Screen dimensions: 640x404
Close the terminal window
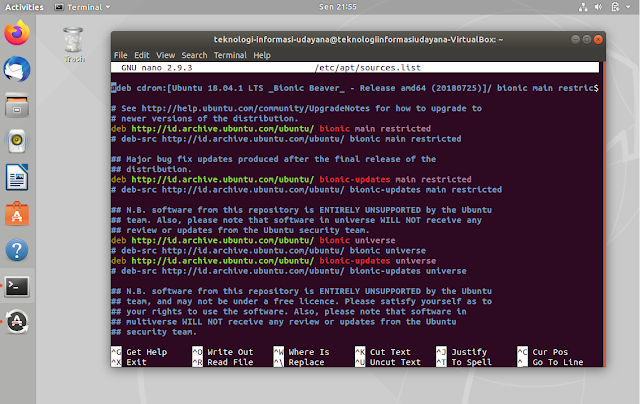click(x=598, y=40)
